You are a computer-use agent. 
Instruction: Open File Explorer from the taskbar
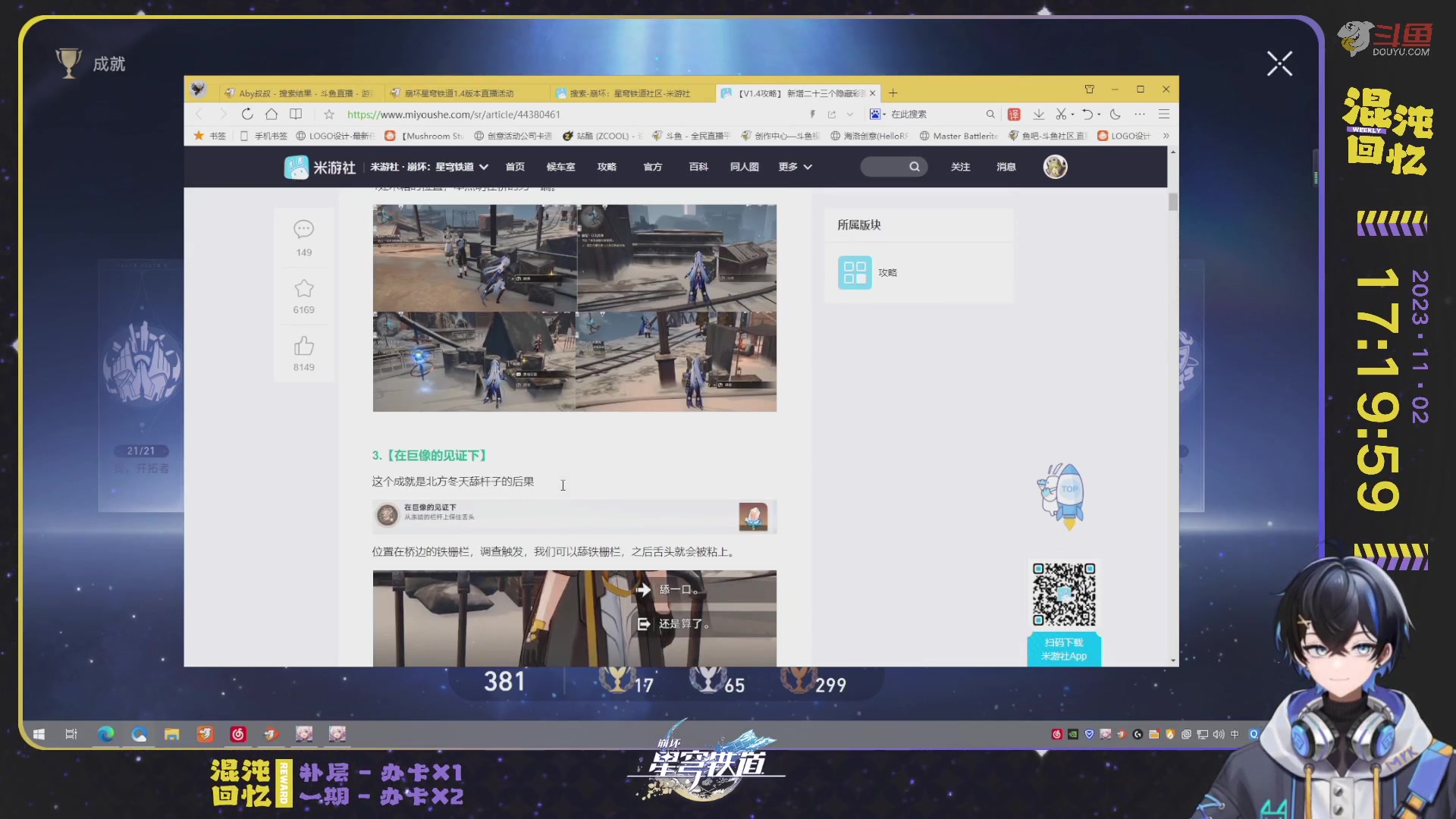coord(172,734)
